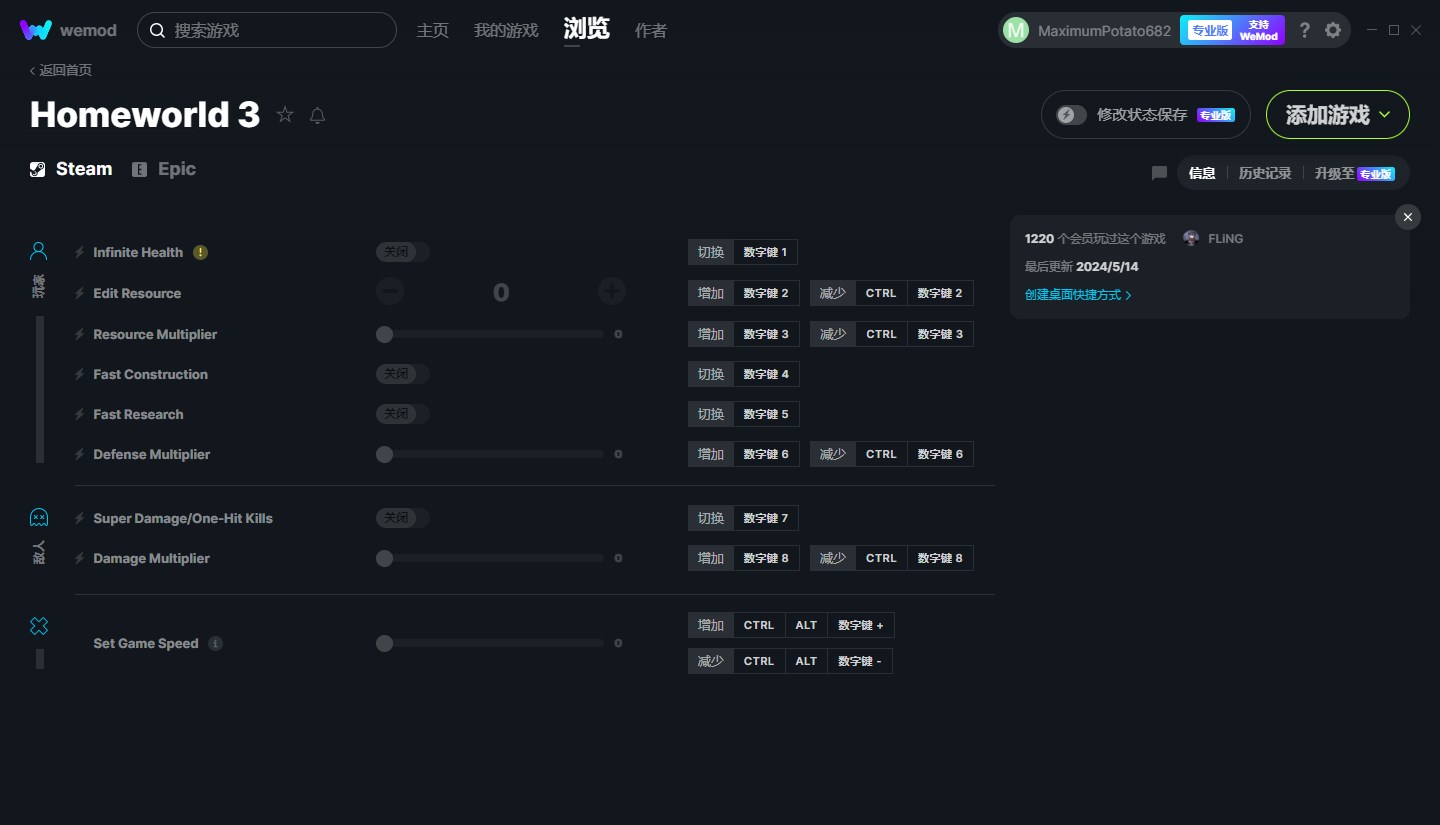The image size is (1440, 825).
Task: Click the game search input field
Action: coord(267,30)
